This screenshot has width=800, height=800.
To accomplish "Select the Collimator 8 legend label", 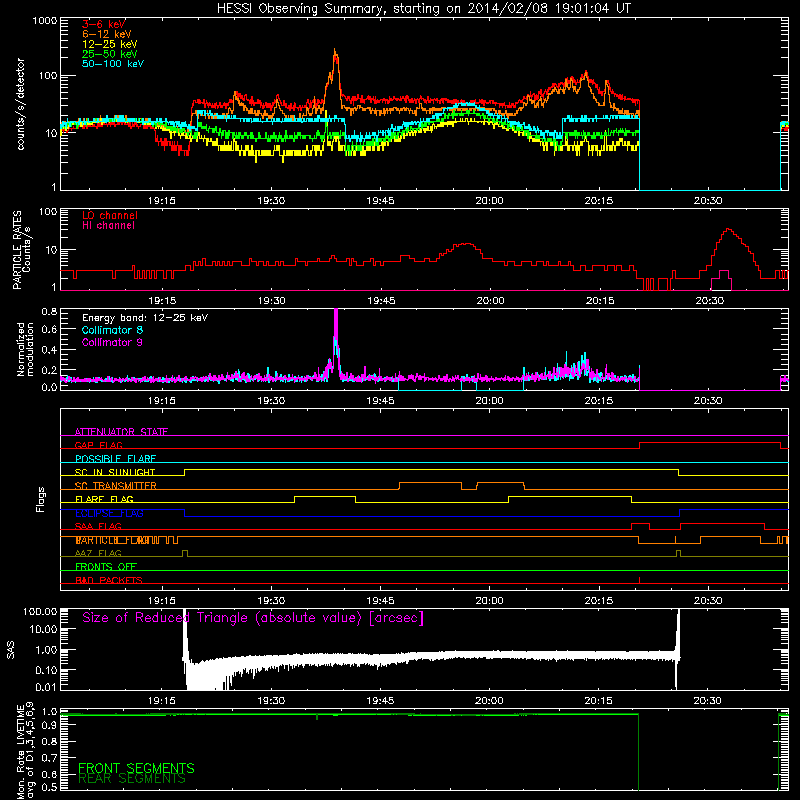I will [112, 330].
